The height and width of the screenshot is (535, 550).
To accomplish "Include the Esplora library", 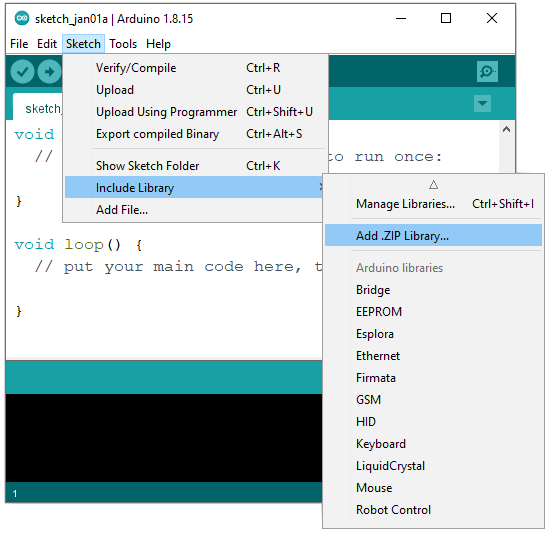I will pyautogui.click(x=433, y=334).
